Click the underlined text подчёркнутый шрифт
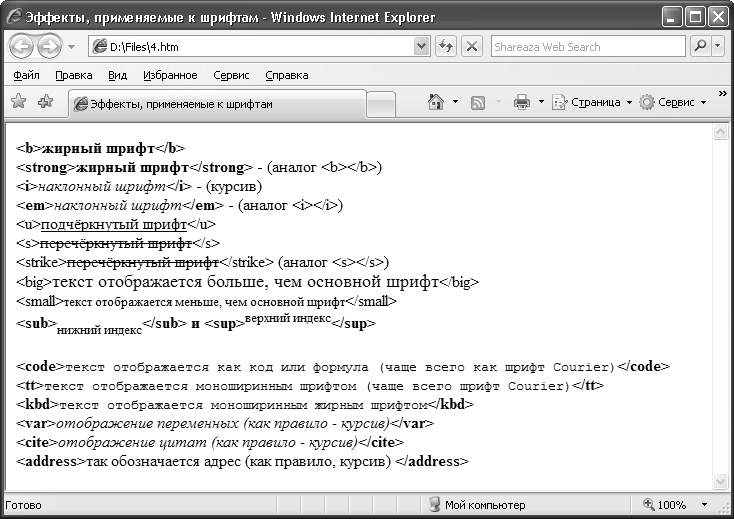 click(x=114, y=225)
